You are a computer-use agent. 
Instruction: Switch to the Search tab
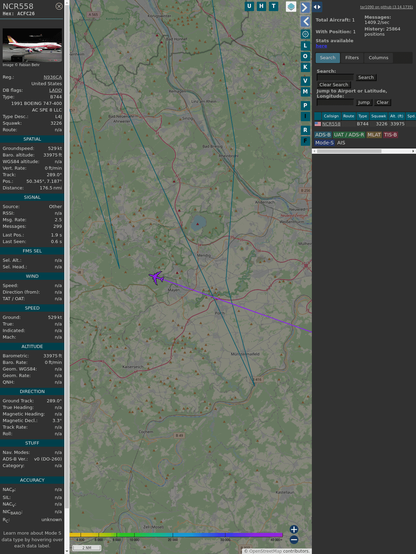328,58
